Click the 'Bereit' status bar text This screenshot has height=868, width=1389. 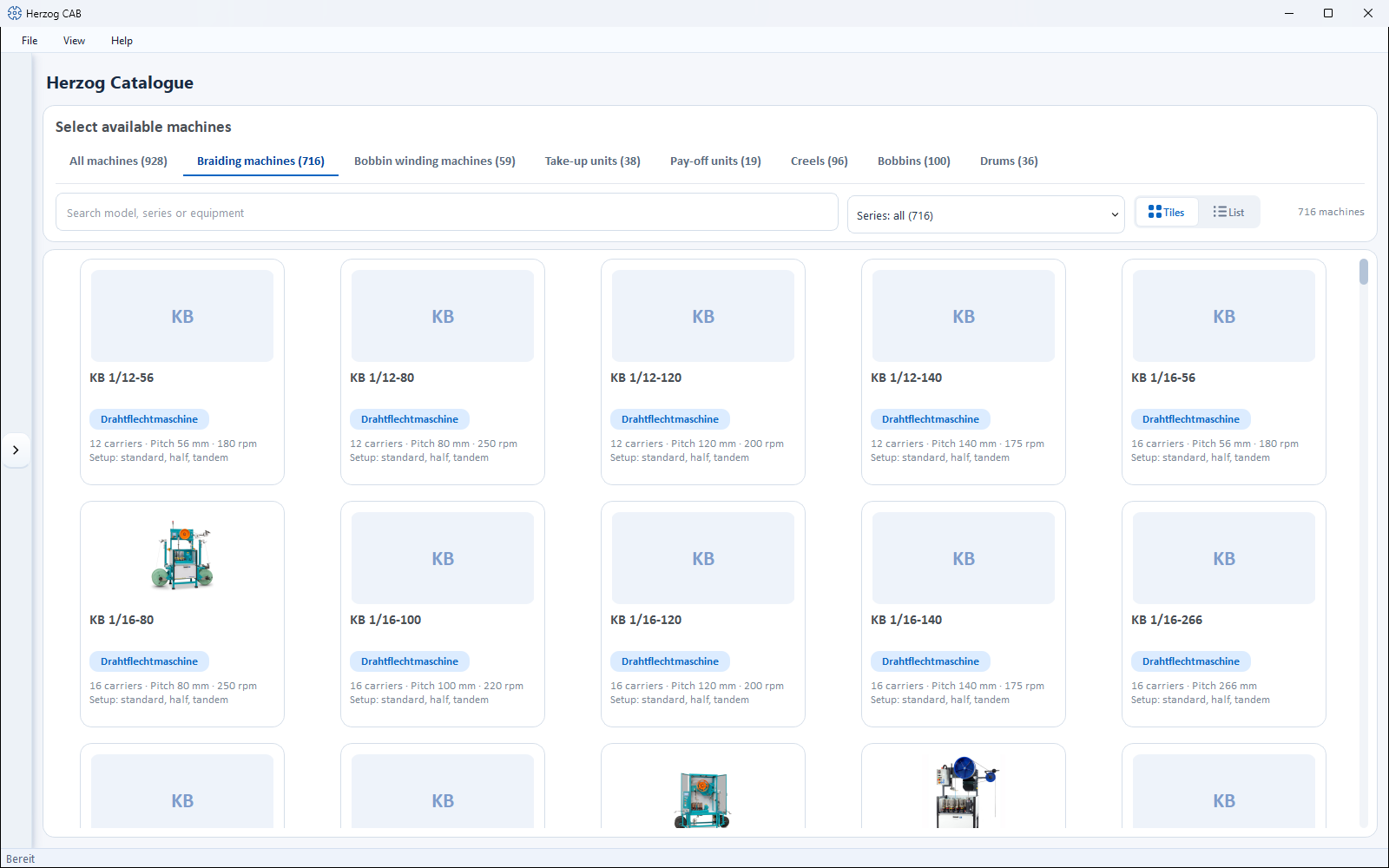[21, 859]
